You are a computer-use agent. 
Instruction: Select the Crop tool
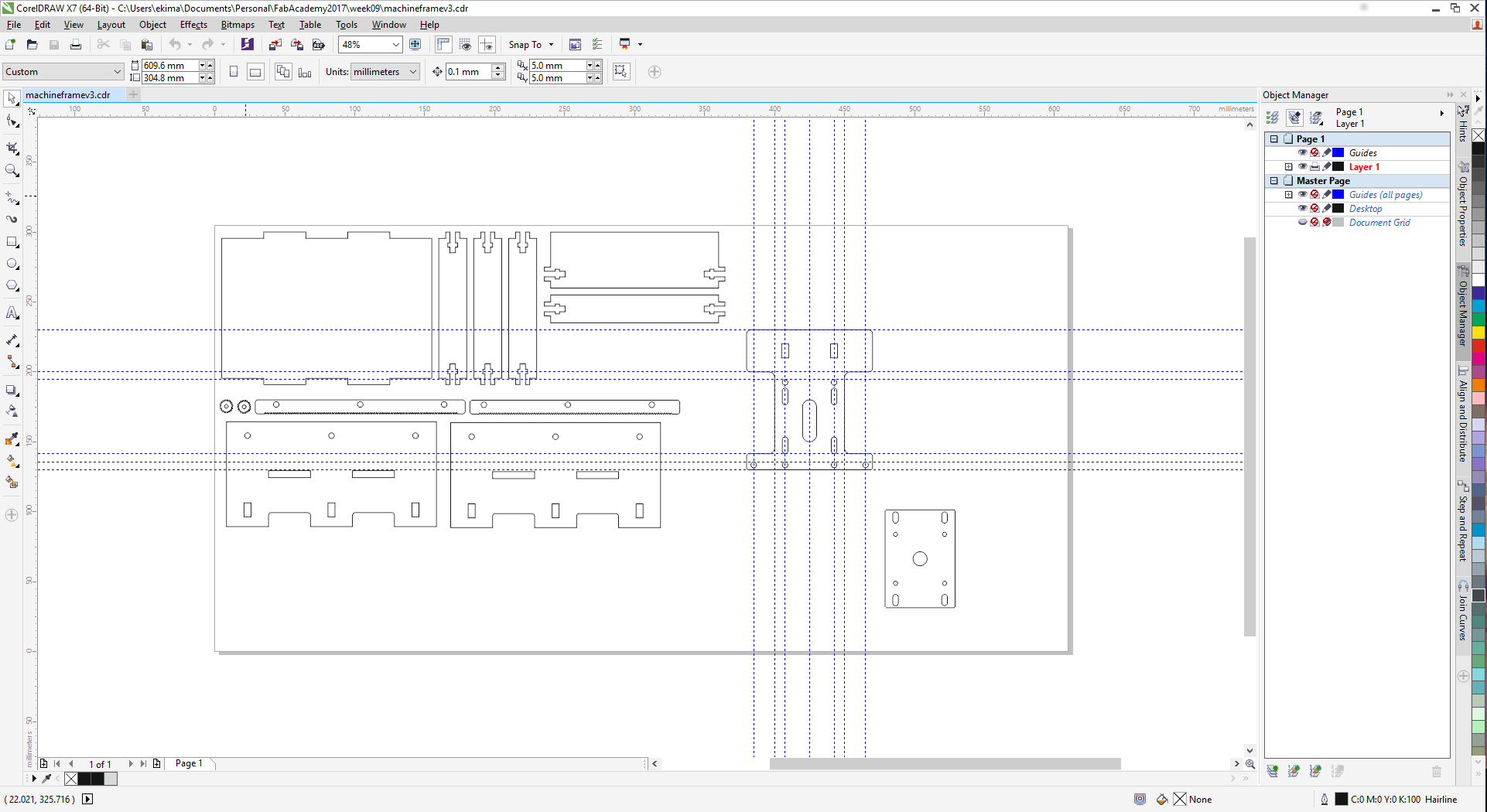point(12,148)
